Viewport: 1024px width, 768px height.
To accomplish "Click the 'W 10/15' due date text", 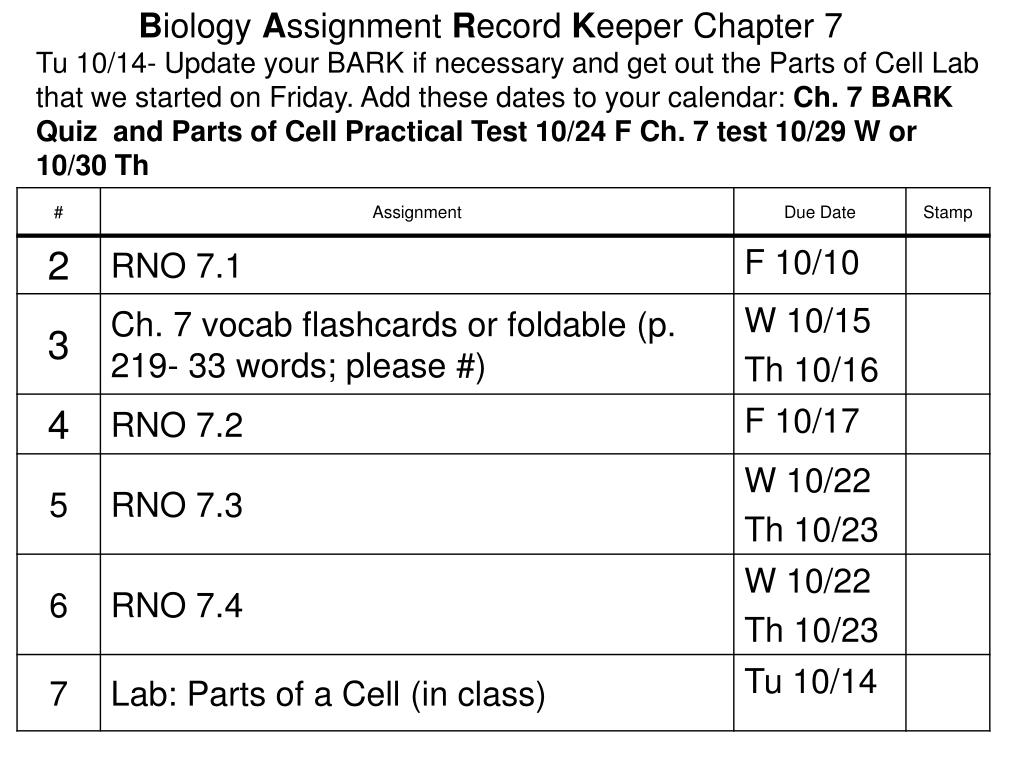I will [x=807, y=321].
